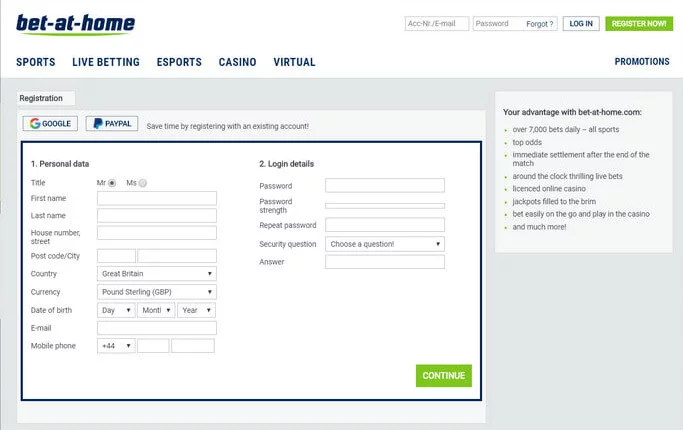683x430 pixels.
Task: Click the '1. Personal data' heading
Action: [x=60, y=164]
